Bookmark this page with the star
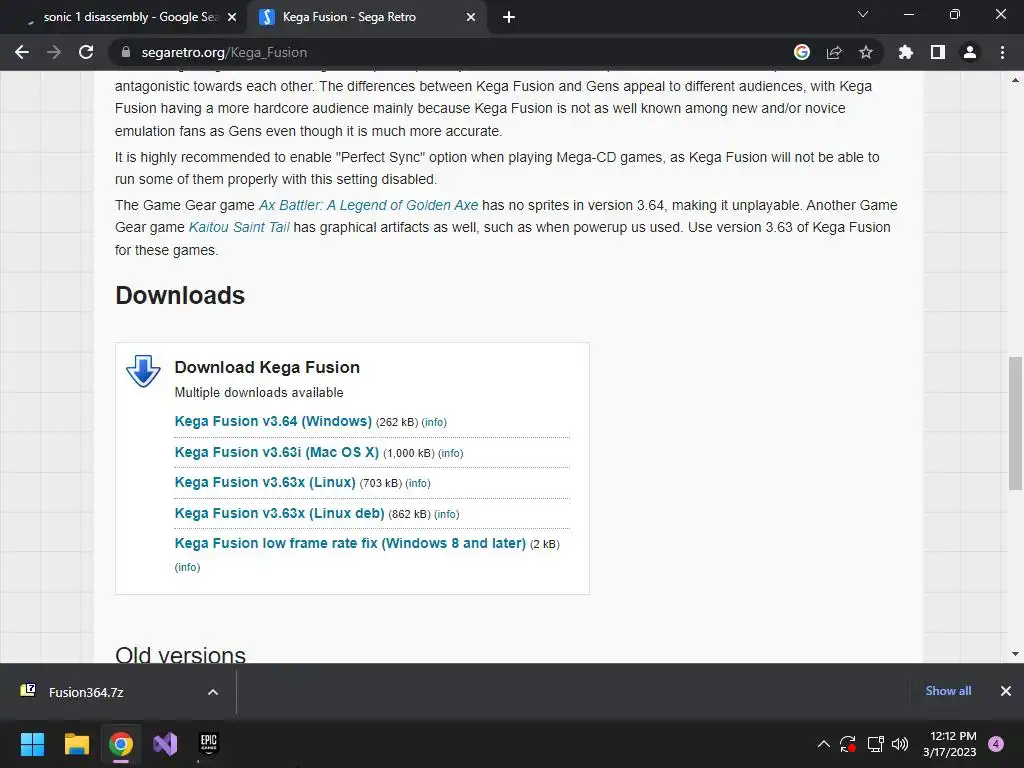The image size is (1024, 768). (x=866, y=52)
